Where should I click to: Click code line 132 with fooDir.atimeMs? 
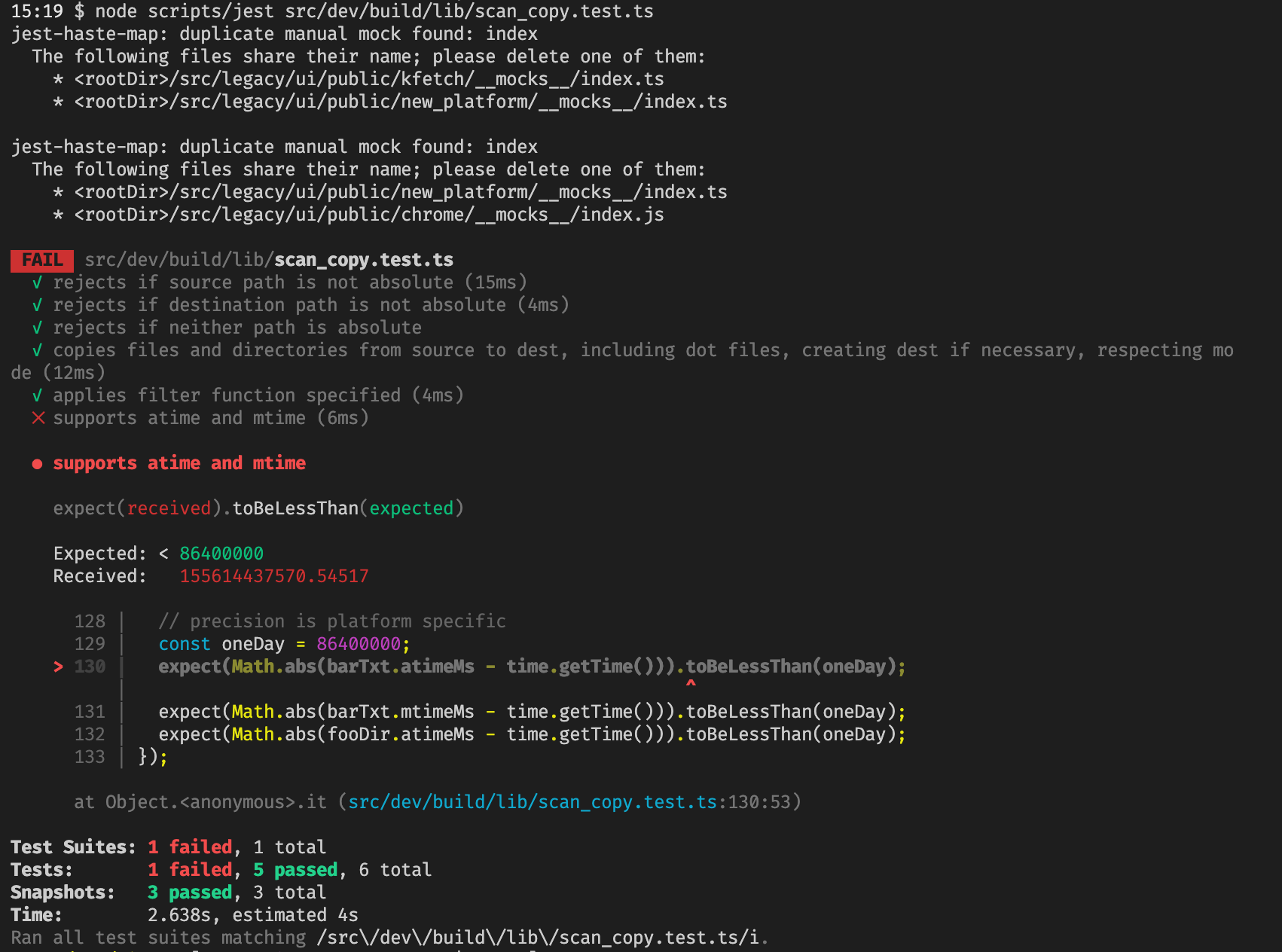point(532,734)
